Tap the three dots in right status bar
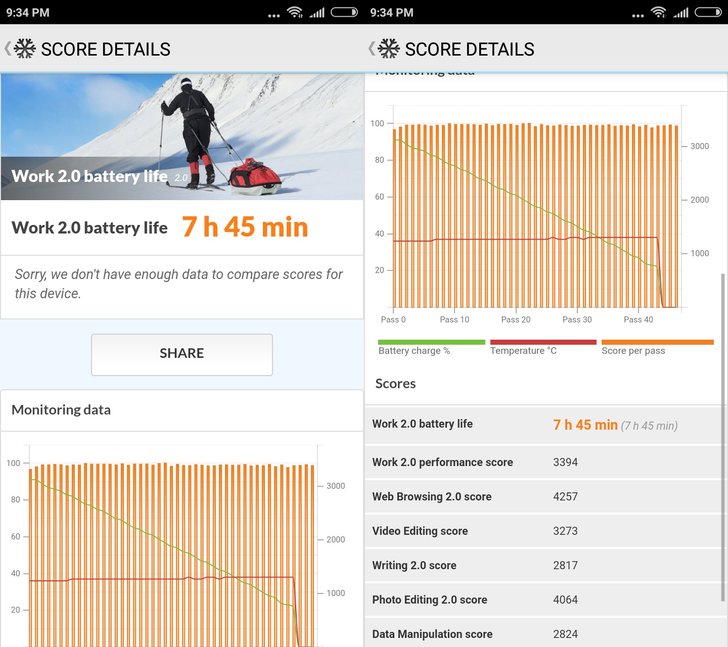This screenshot has width=728, height=647. pos(638,16)
